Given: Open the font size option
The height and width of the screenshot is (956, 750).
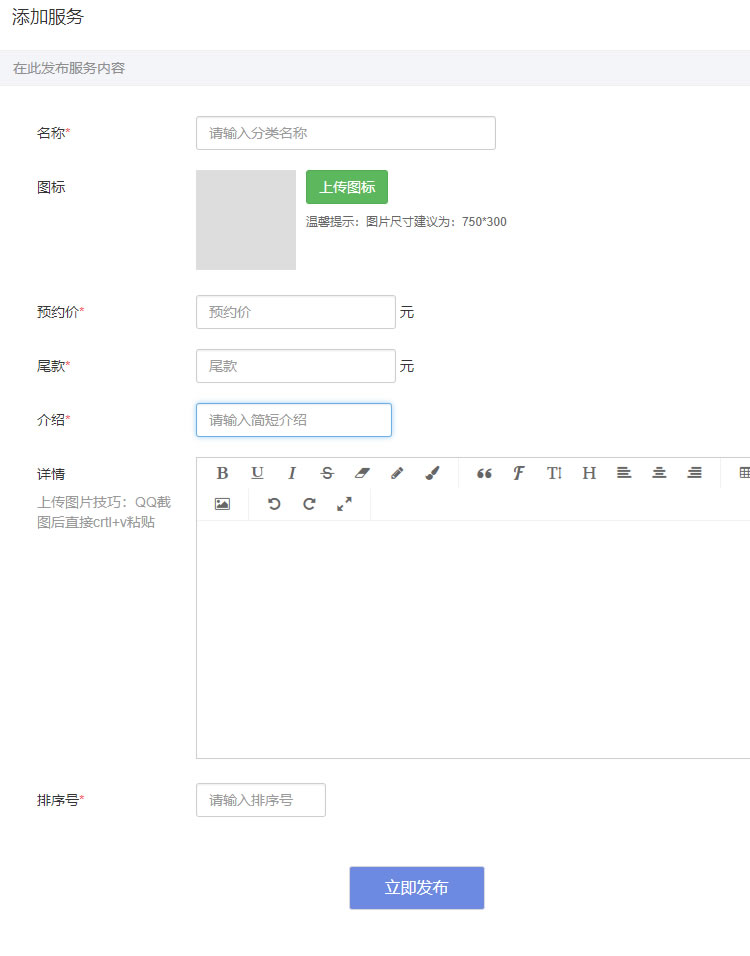Looking at the screenshot, I should coord(554,473).
